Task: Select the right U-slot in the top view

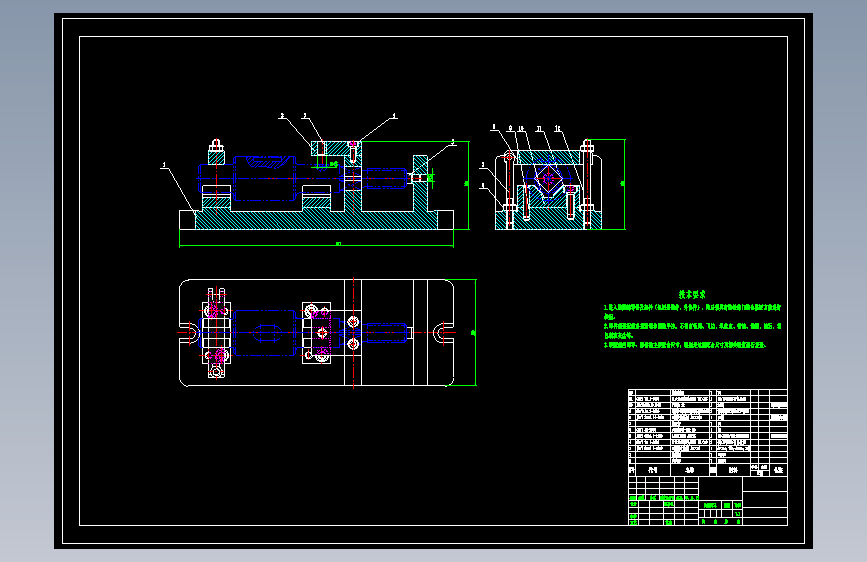Action: [x=444, y=333]
